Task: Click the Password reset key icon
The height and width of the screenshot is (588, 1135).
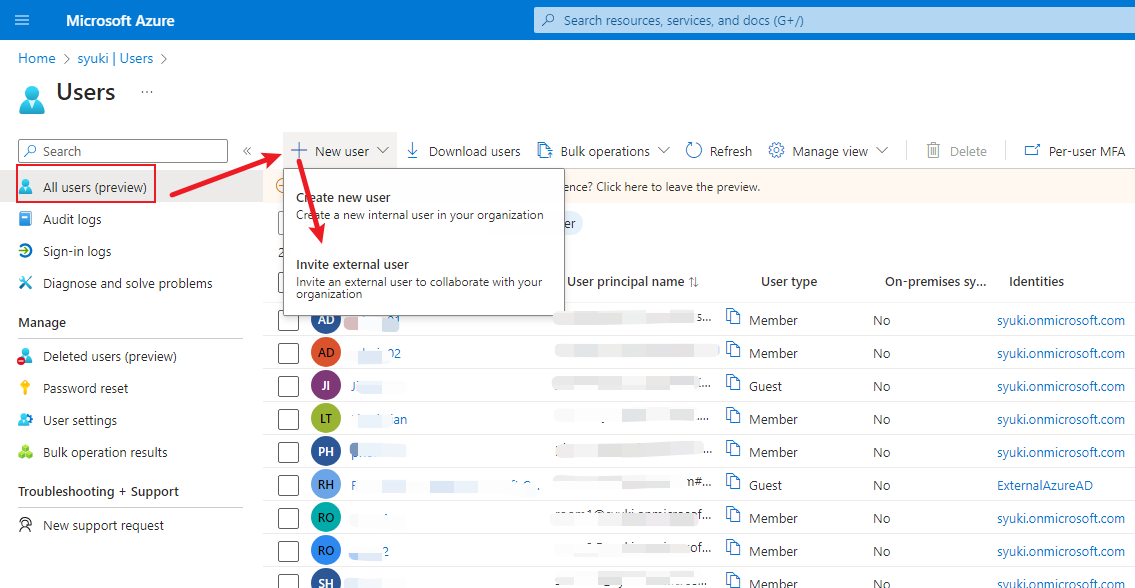Action: click(26, 388)
